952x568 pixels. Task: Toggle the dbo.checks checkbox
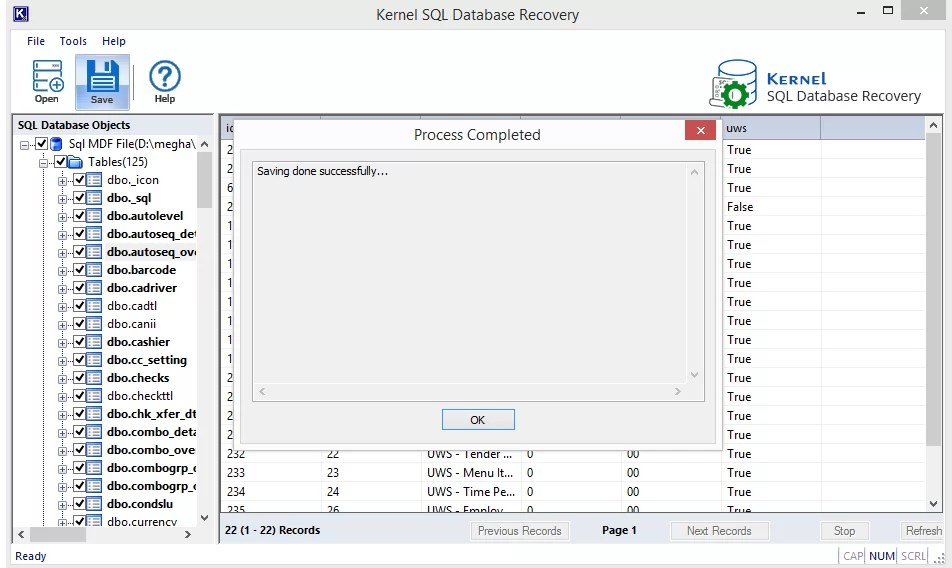click(79, 377)
